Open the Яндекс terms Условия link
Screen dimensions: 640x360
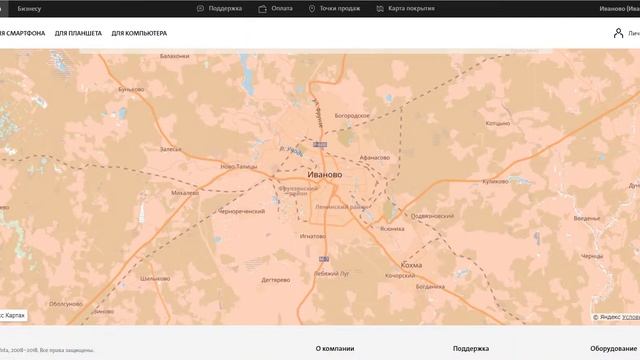[x=631, y=317]
